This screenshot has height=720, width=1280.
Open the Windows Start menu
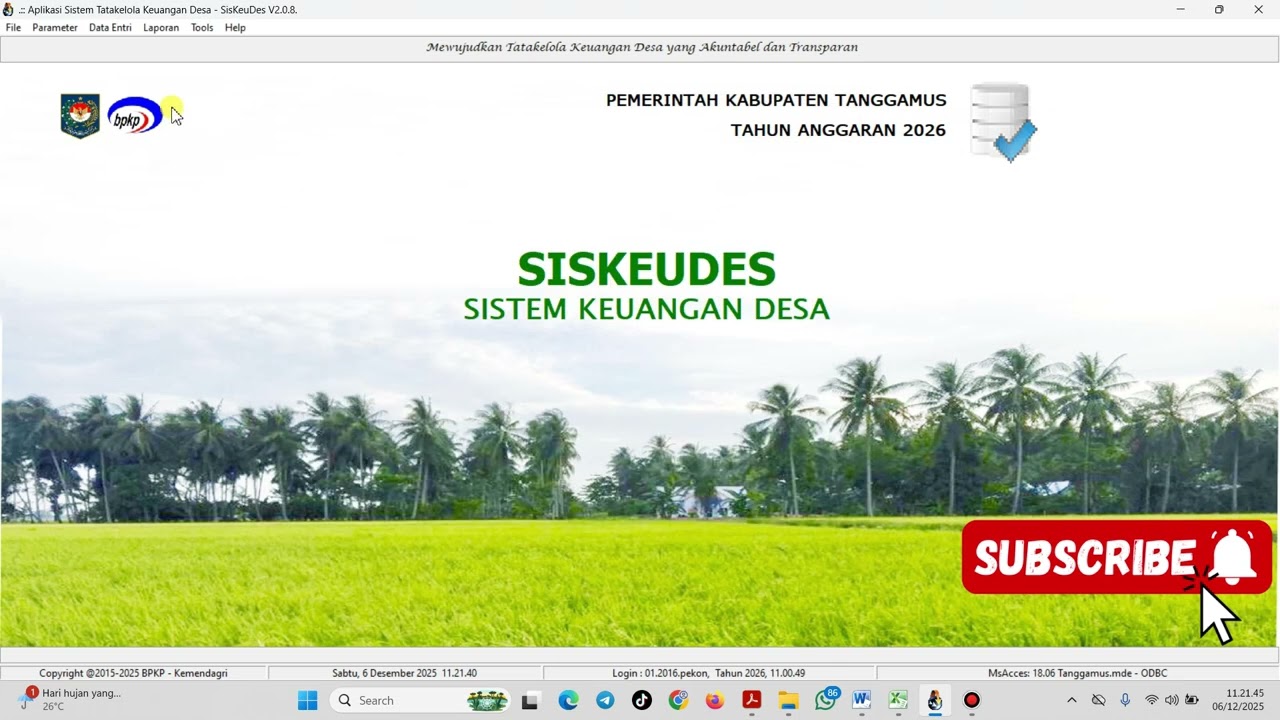[307, 700]
